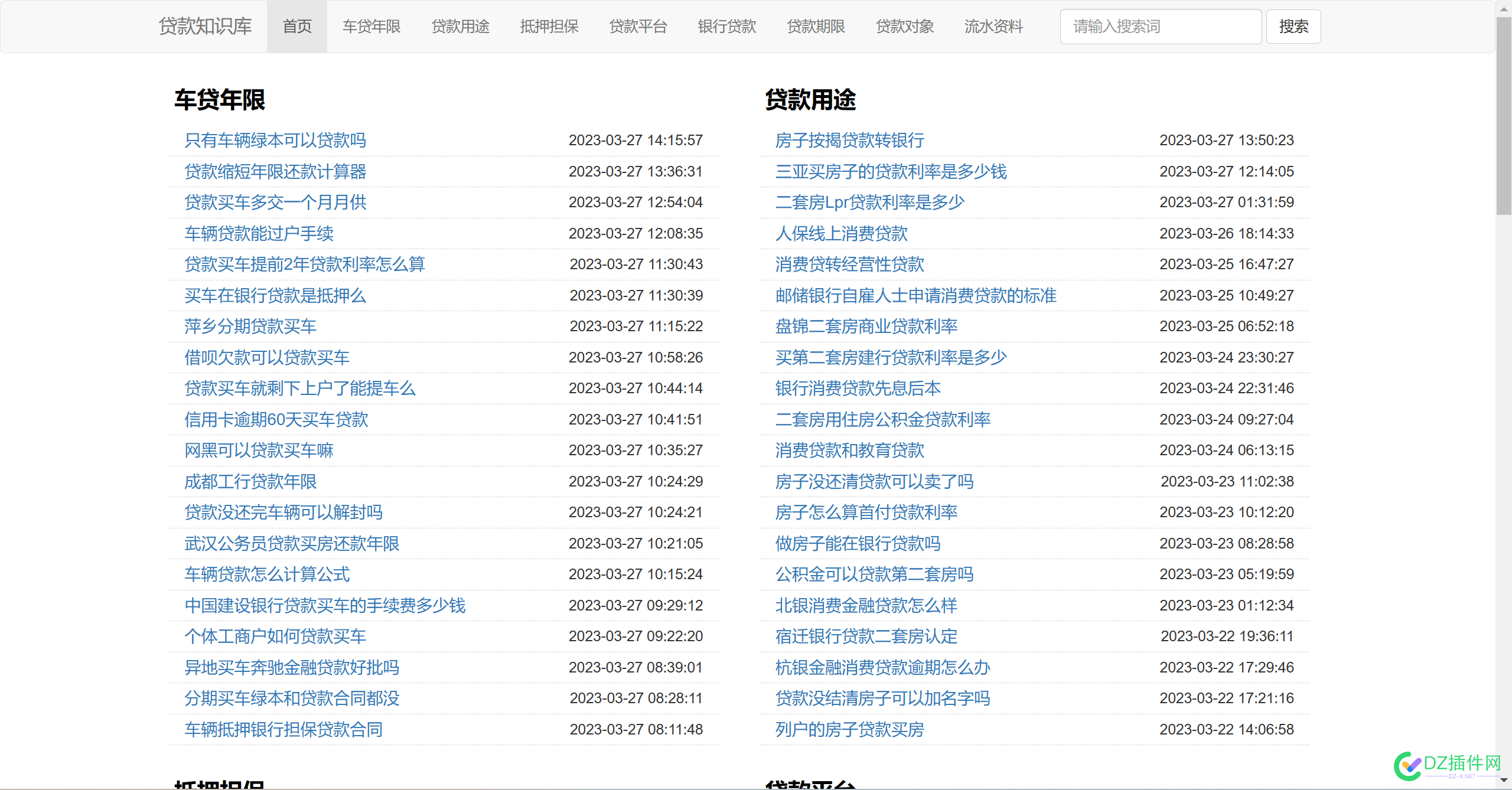Click timestamp 2023-03-27 14:15:57
This screenshot has height=790, width=1512.
(636, 141)
